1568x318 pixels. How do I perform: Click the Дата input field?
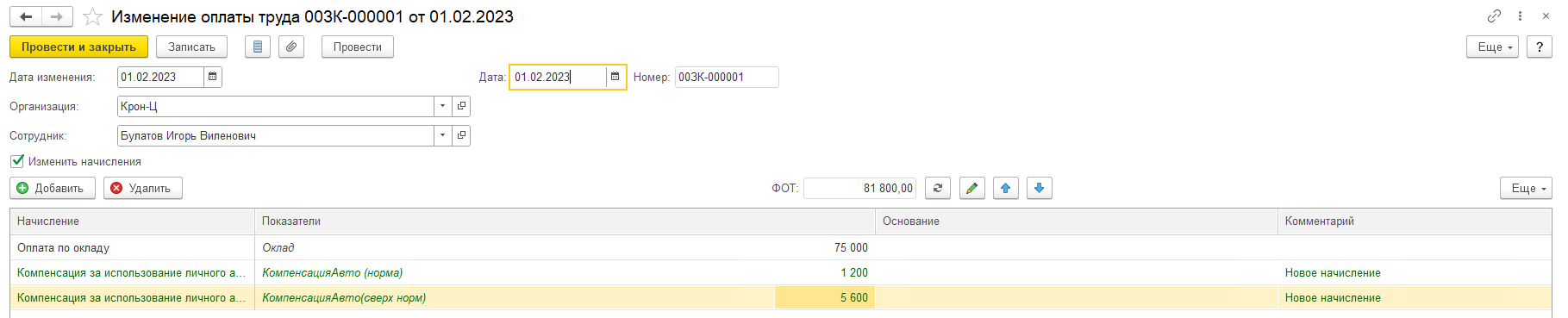pyautogui.click(x=559, y=77)
